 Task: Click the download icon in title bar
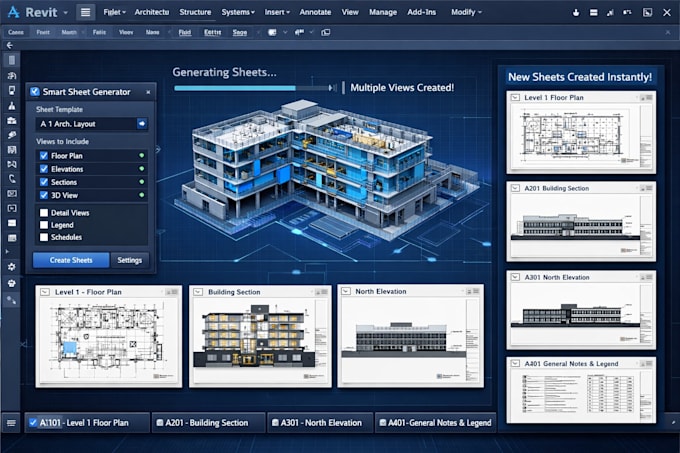(576, 13)
